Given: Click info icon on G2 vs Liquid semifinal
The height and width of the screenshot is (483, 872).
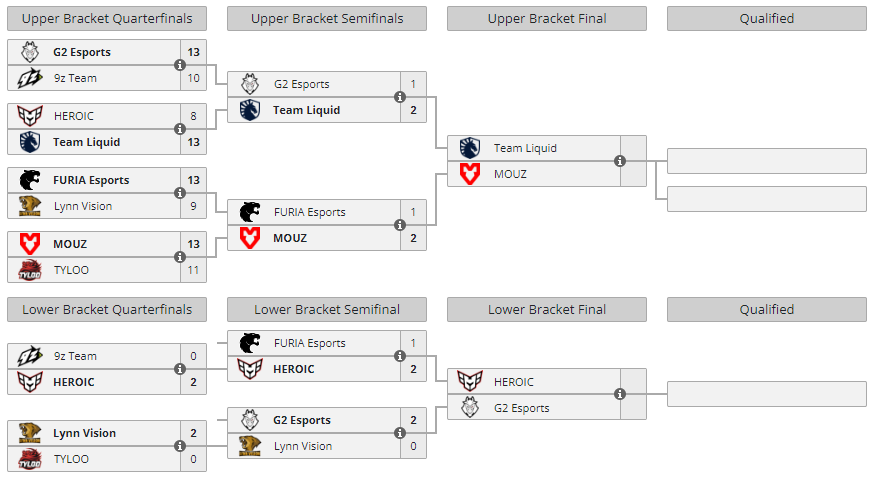Looking at the screenshot, I should 400,97.
